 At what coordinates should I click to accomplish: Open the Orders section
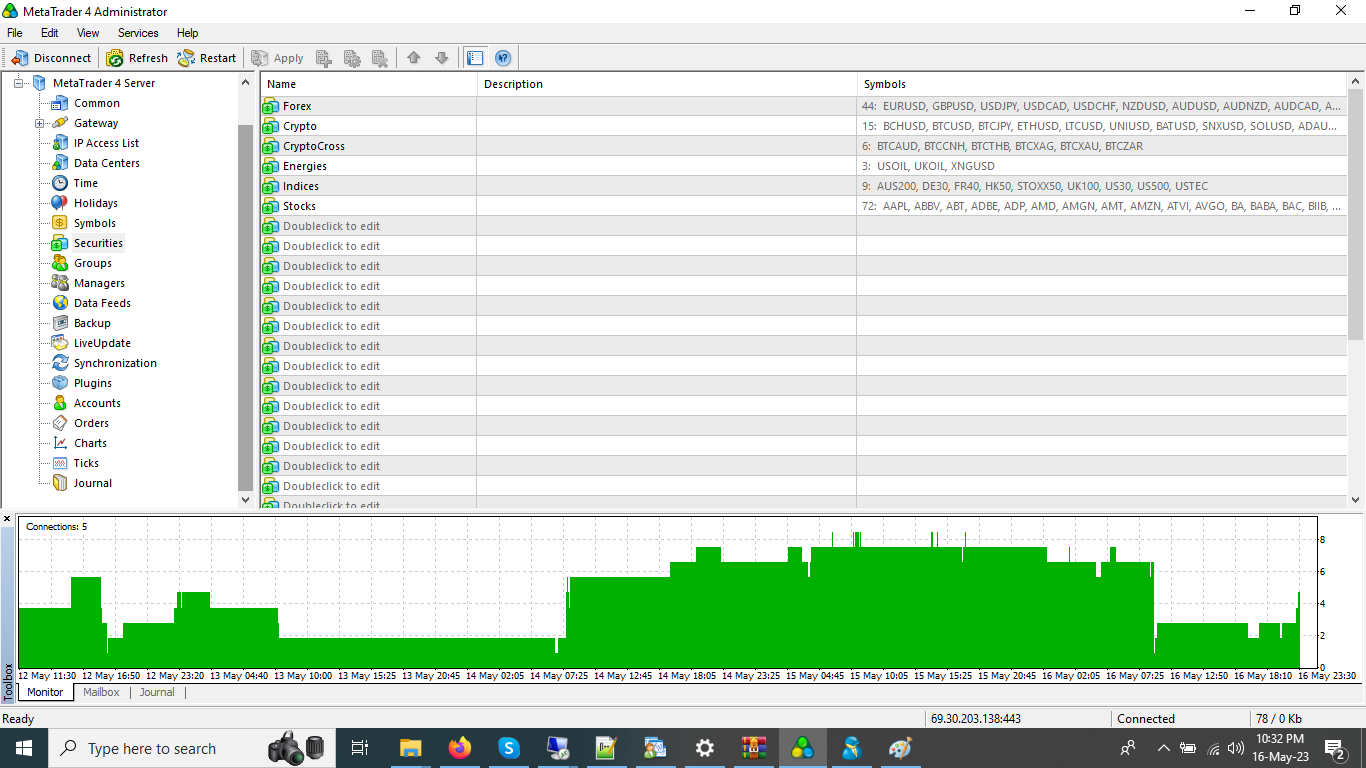click(91, 423)
